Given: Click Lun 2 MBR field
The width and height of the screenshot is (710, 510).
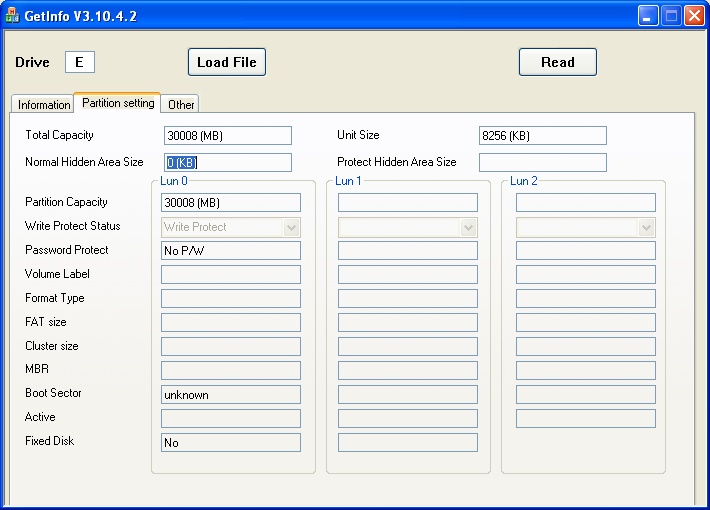Looking at the screenshot, I should pyautogui.click(x=585, y=370).
